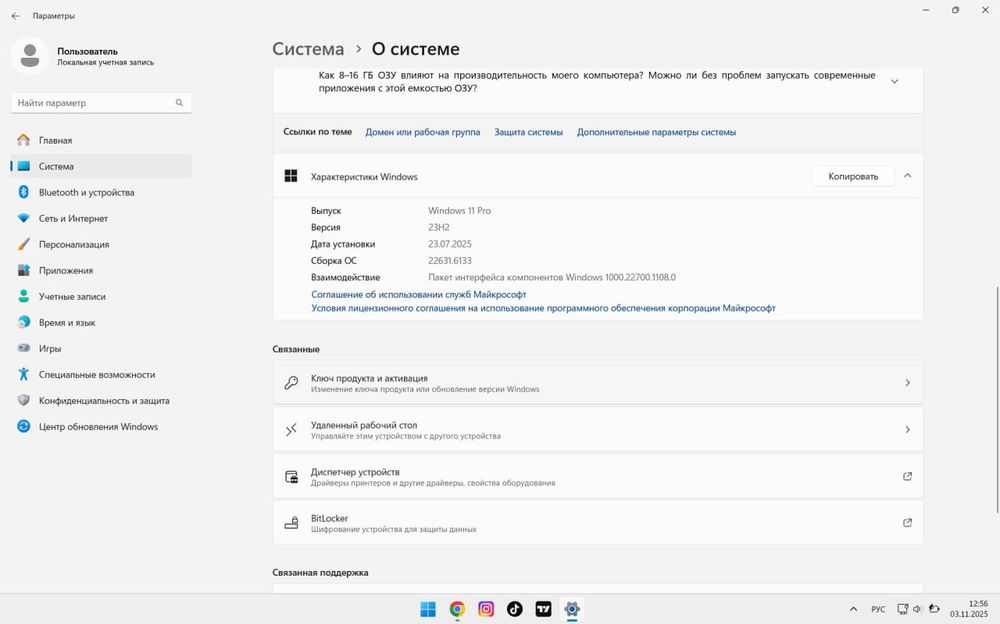Copy Windows specs with Копировать button
This screenshot has width=1000, height=624.
pos(853,176)
